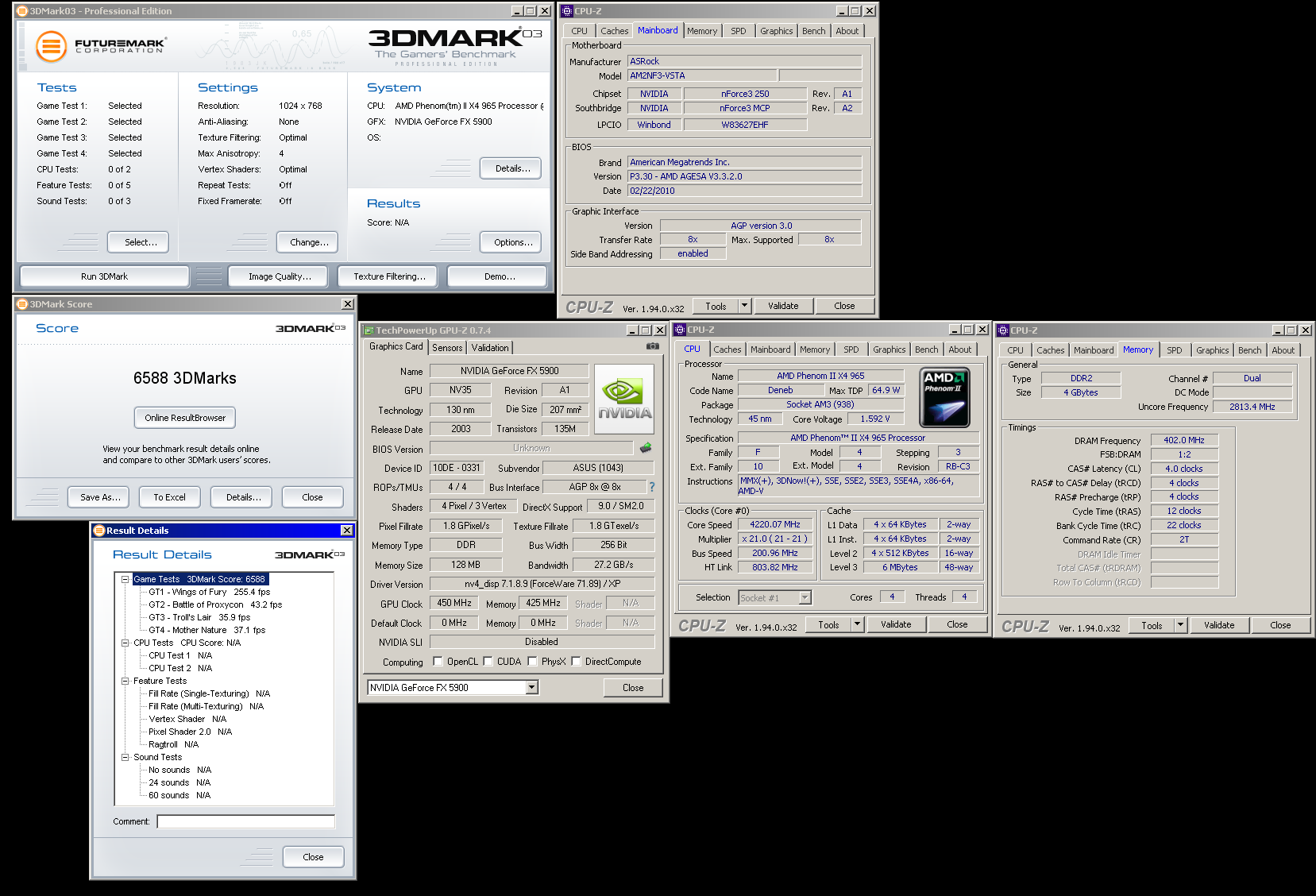Click the BIOS version P3.30 field
Screen dimensions: 1316x896
pos(745,176)
